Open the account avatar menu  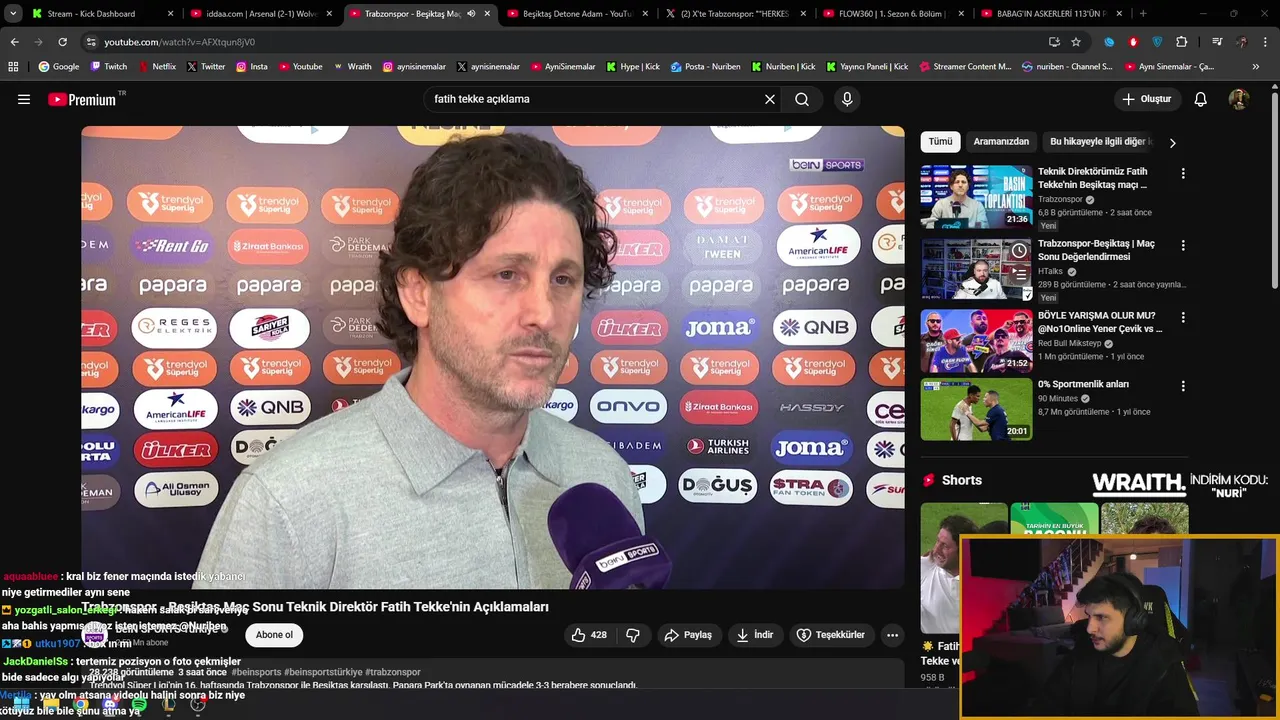pos(1239,99)
